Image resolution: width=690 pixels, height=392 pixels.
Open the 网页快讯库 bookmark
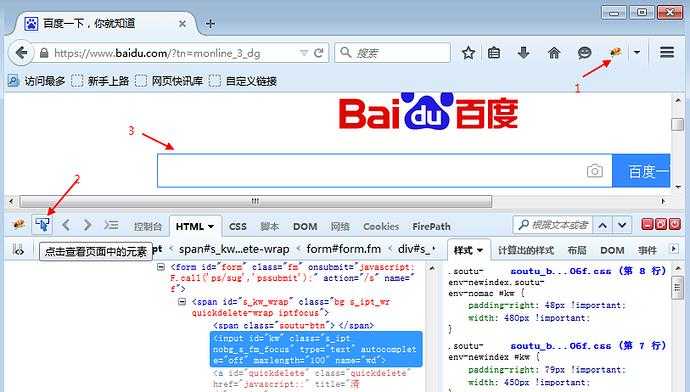(169, 81)
